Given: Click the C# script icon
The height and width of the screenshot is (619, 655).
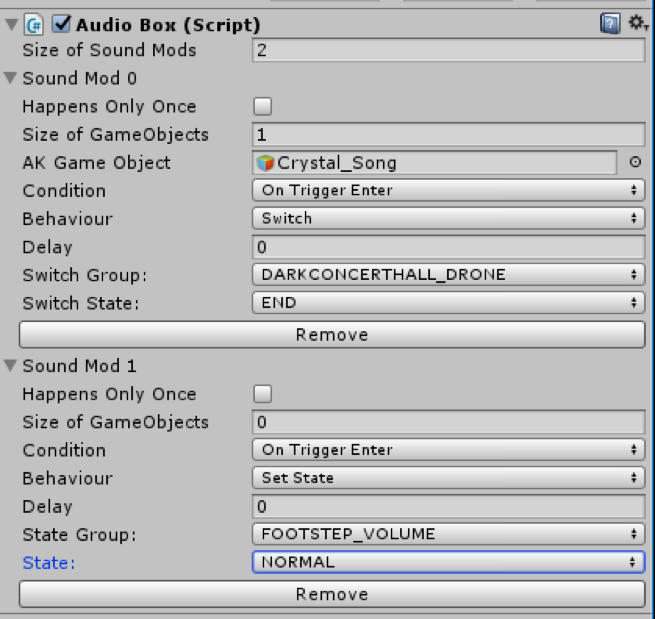Looking at the screenshot, I should click(34, 25).
